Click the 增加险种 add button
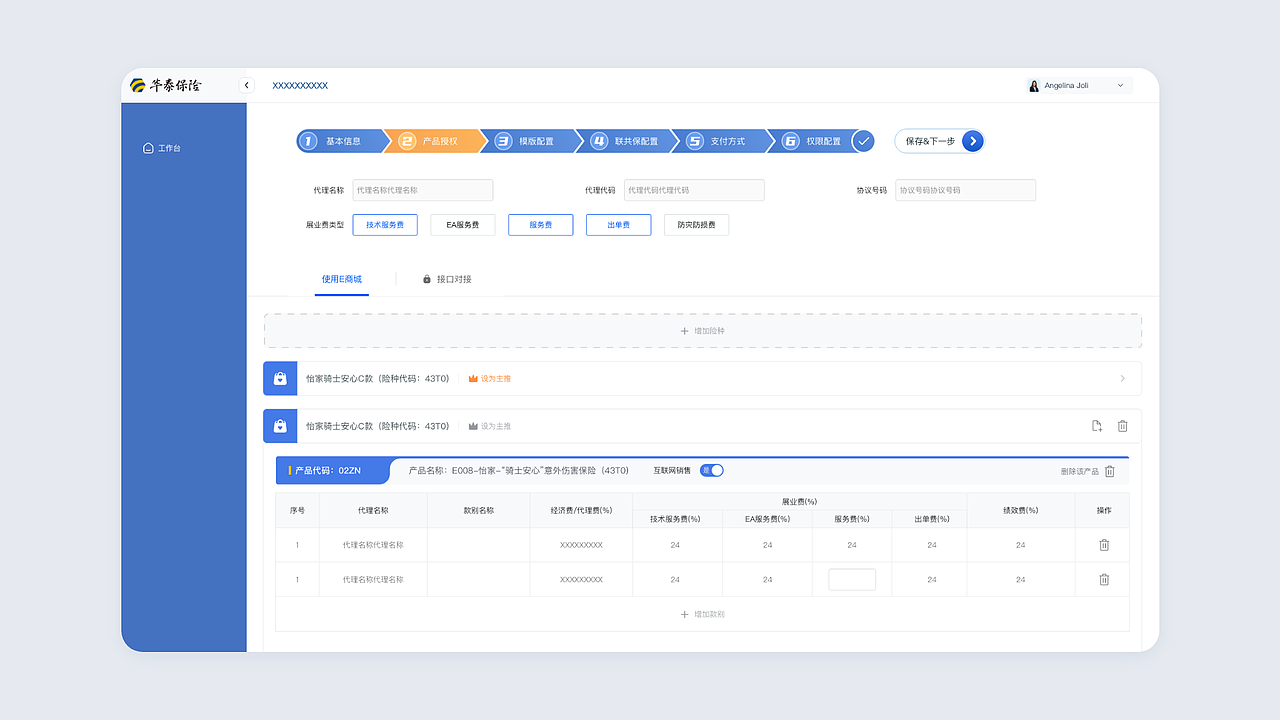 703,330
